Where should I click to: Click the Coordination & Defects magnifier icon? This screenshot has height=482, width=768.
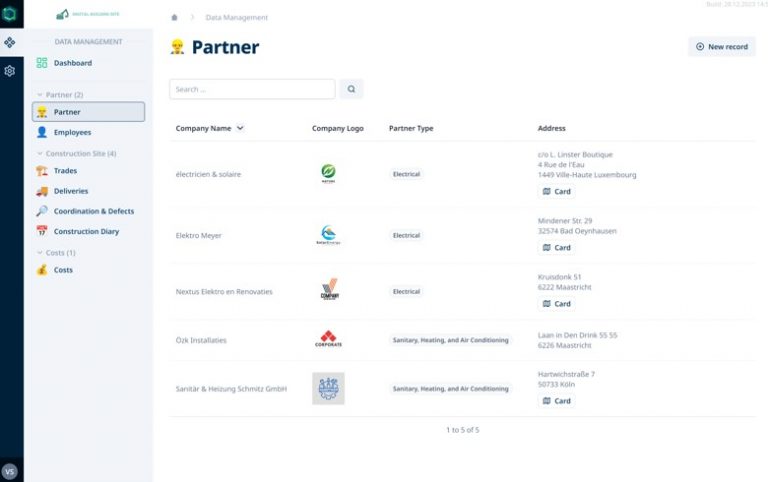42,211
